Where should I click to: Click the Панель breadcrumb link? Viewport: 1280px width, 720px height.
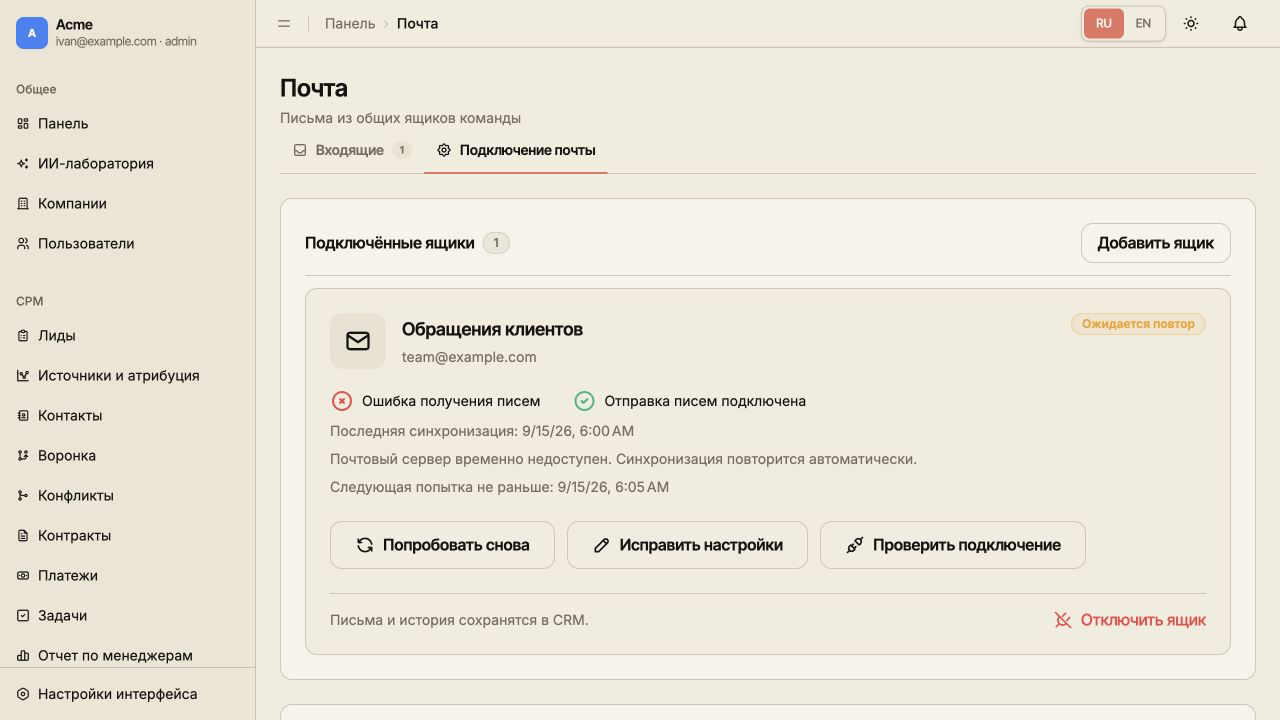(350, 23)
